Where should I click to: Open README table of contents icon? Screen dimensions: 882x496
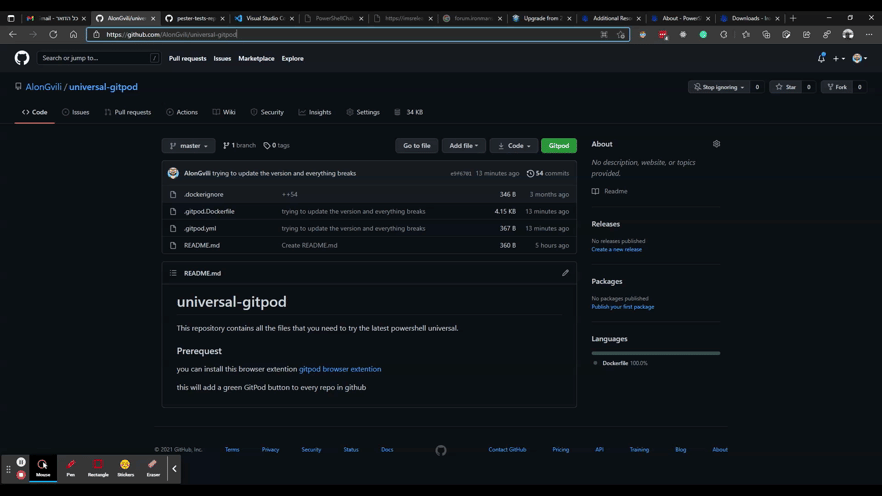tap(173, 273)
